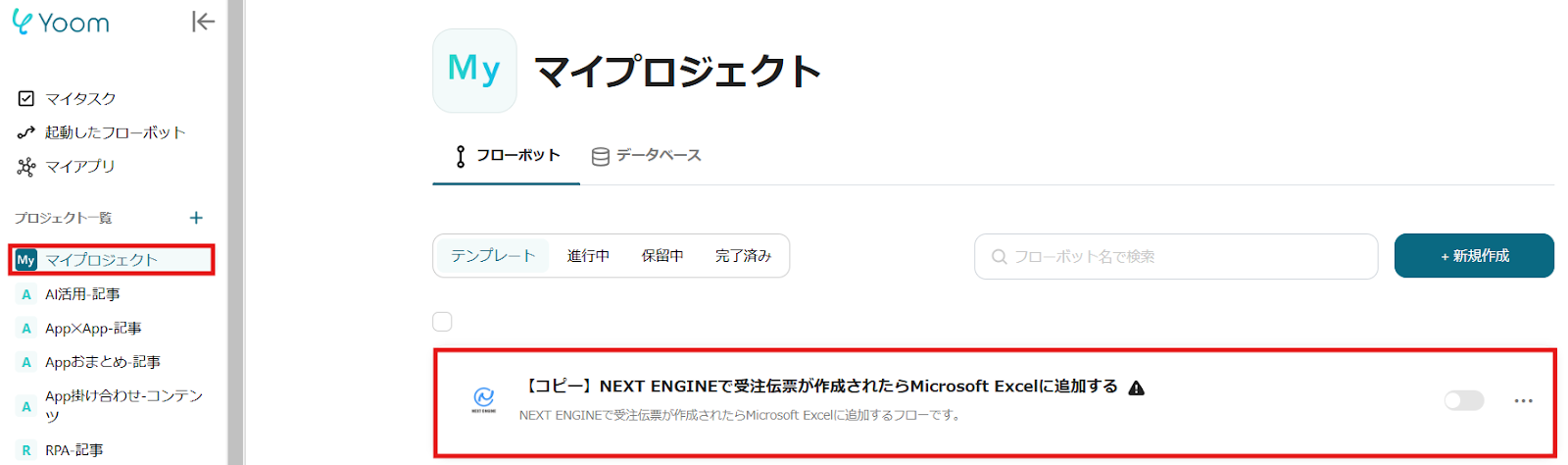
Task: Filter by テンプレート
Action: pos(493,256)
